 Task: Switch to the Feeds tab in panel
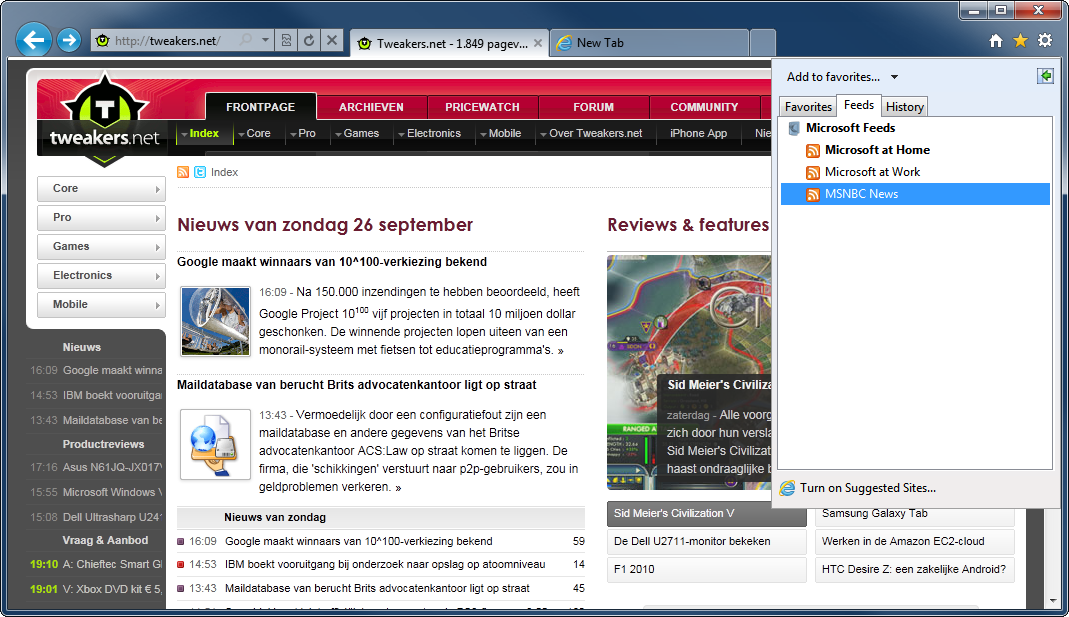coord(858,105)
